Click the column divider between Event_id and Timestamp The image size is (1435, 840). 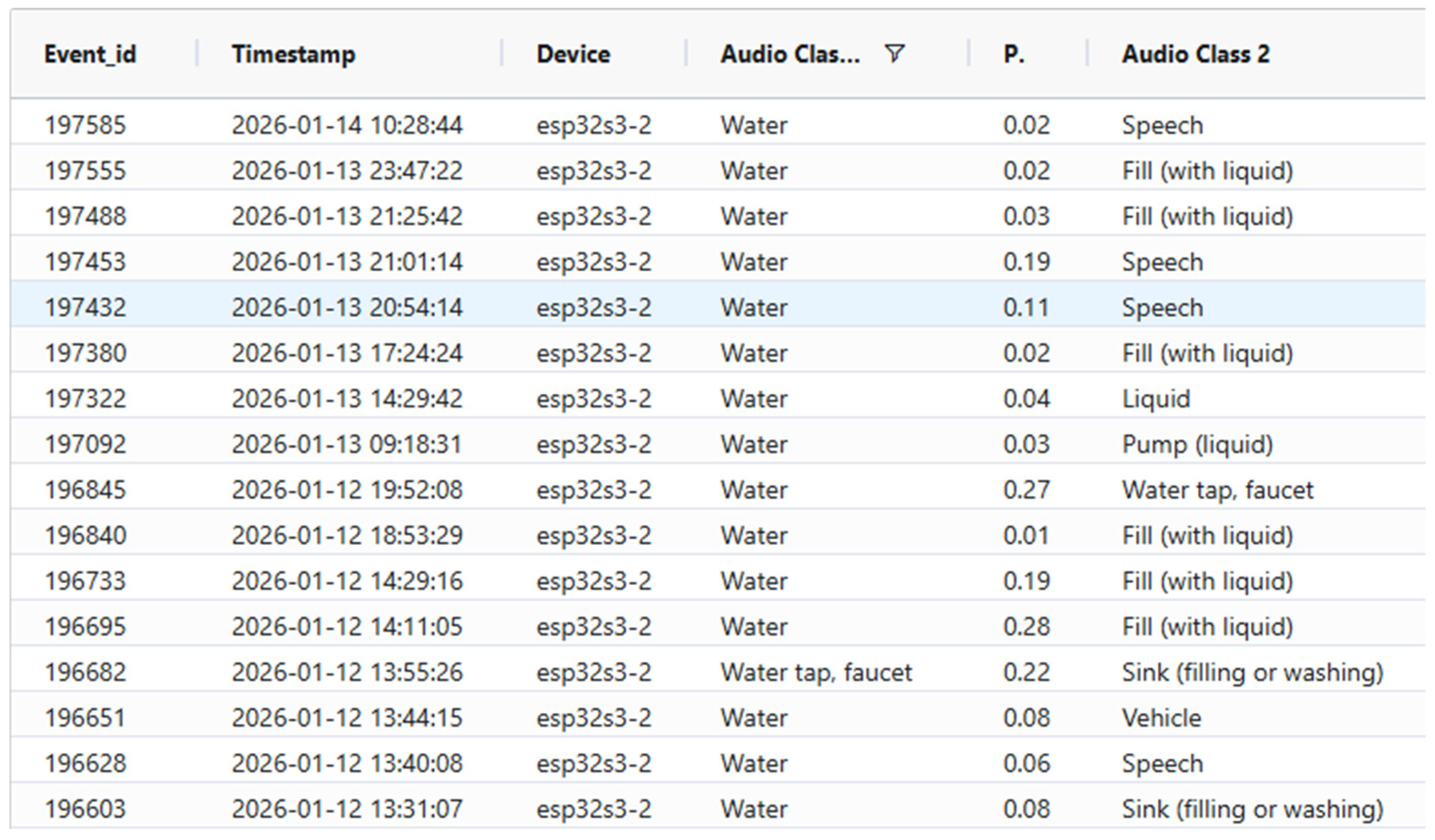tap(197, 53)
